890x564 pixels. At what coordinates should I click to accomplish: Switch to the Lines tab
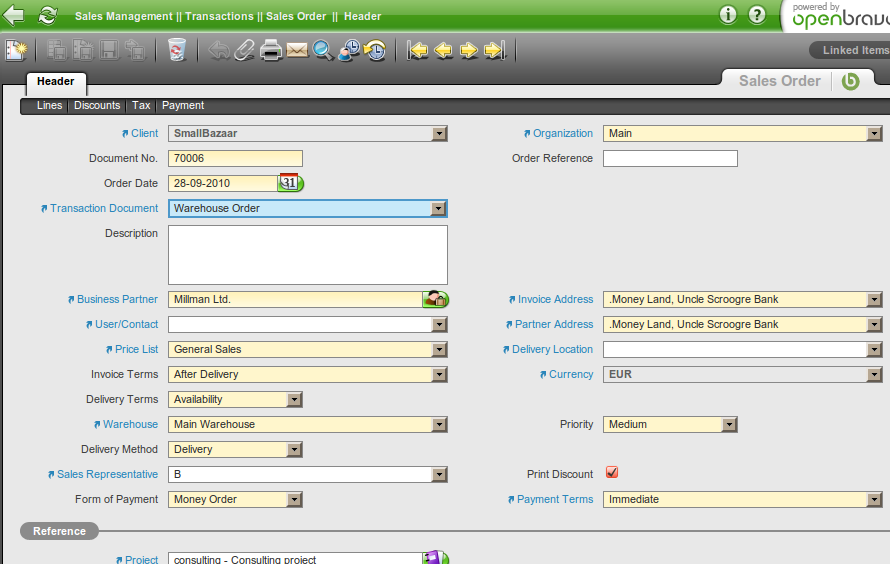(x=49, y=105)
